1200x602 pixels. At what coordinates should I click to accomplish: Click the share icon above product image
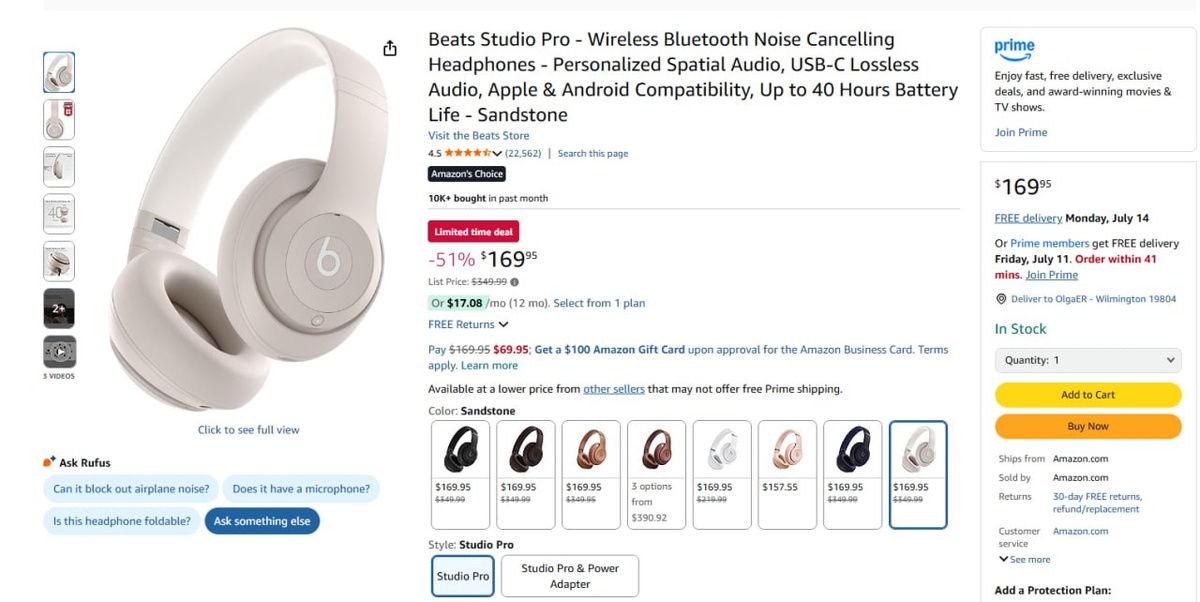click(390, 49)
